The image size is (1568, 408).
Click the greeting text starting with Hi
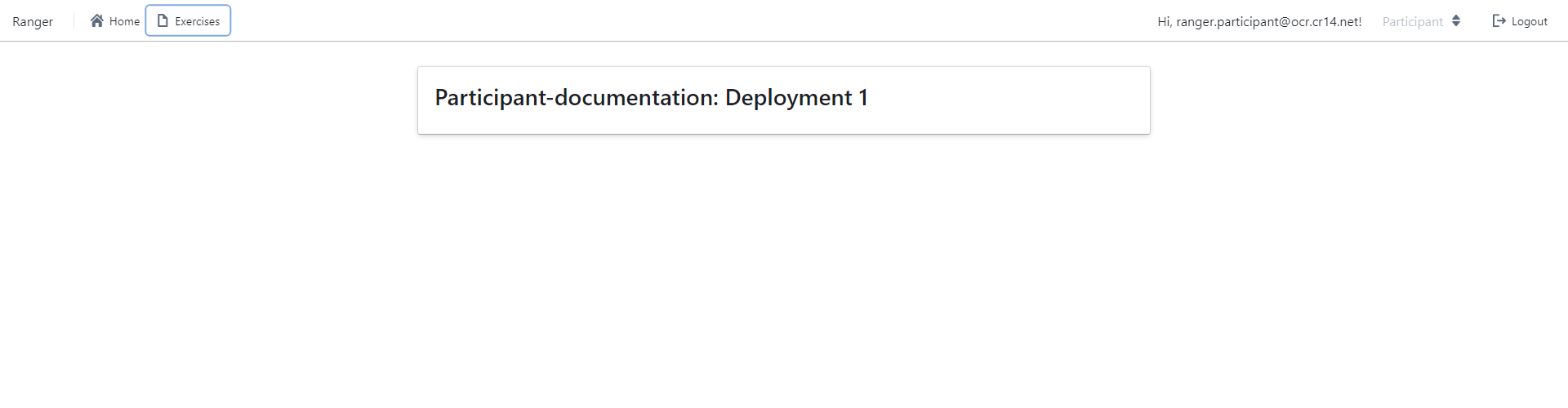tap(1164, 21)
